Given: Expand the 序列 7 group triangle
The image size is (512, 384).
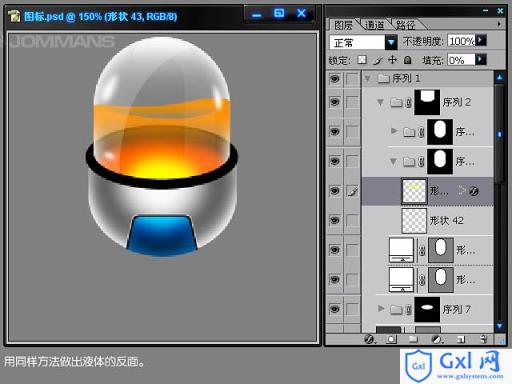Looking at the screenshot, I should click(x=381, y=308).
